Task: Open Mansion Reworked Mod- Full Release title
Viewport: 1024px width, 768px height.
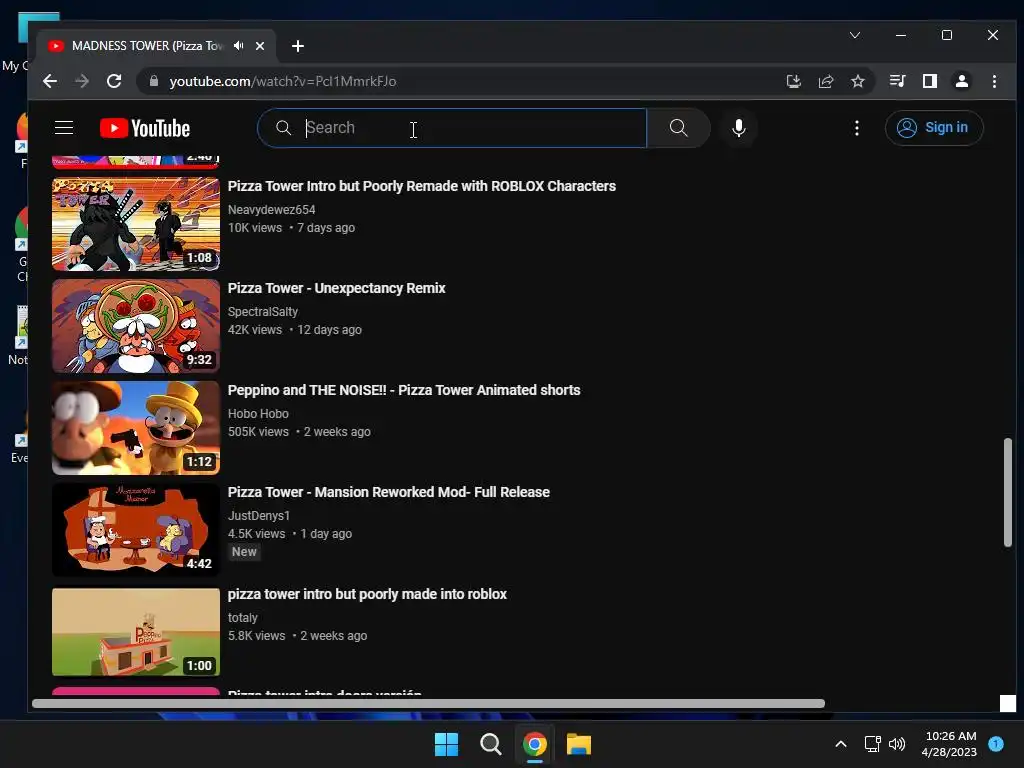Action: tap(389, 492)
